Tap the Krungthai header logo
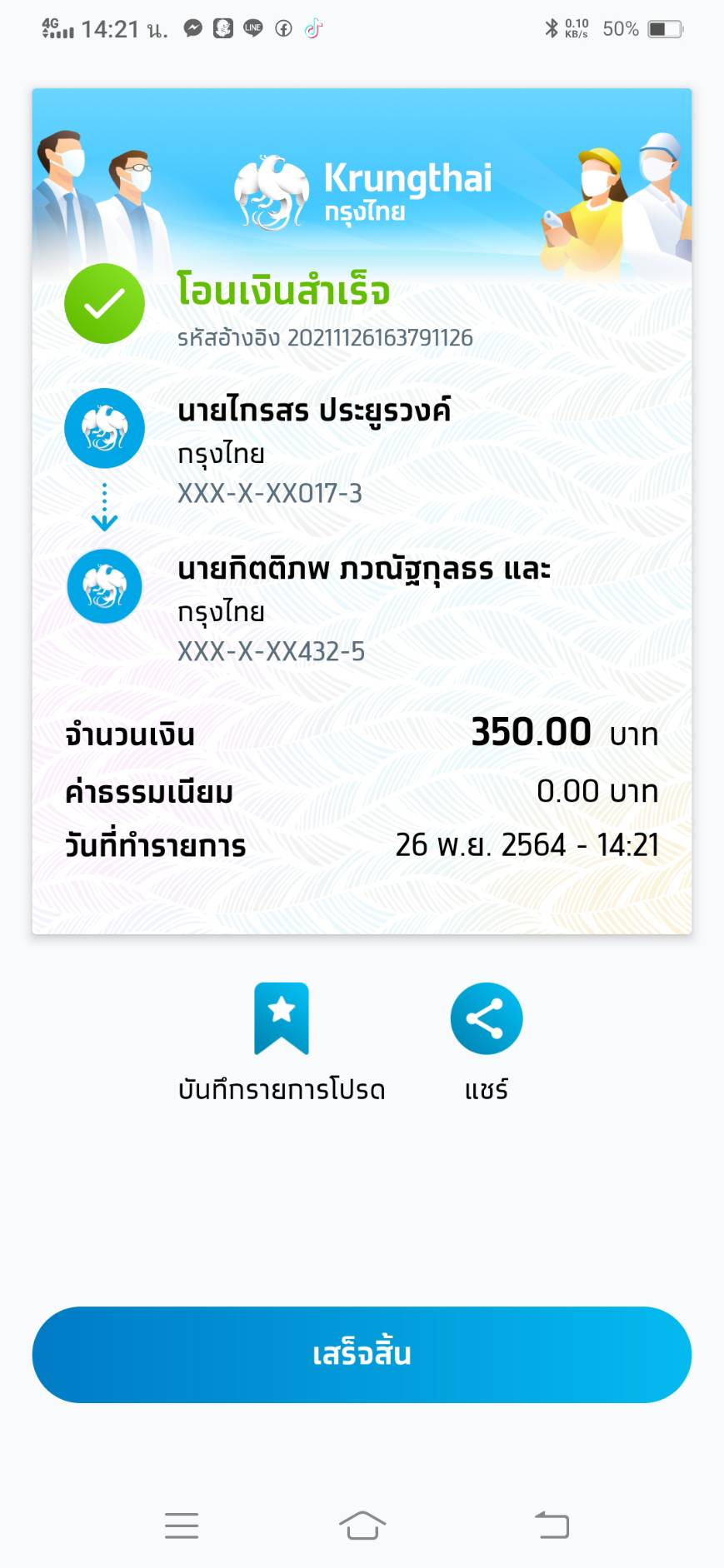The width and height of the screenshot is (724, 1568). 363,192
